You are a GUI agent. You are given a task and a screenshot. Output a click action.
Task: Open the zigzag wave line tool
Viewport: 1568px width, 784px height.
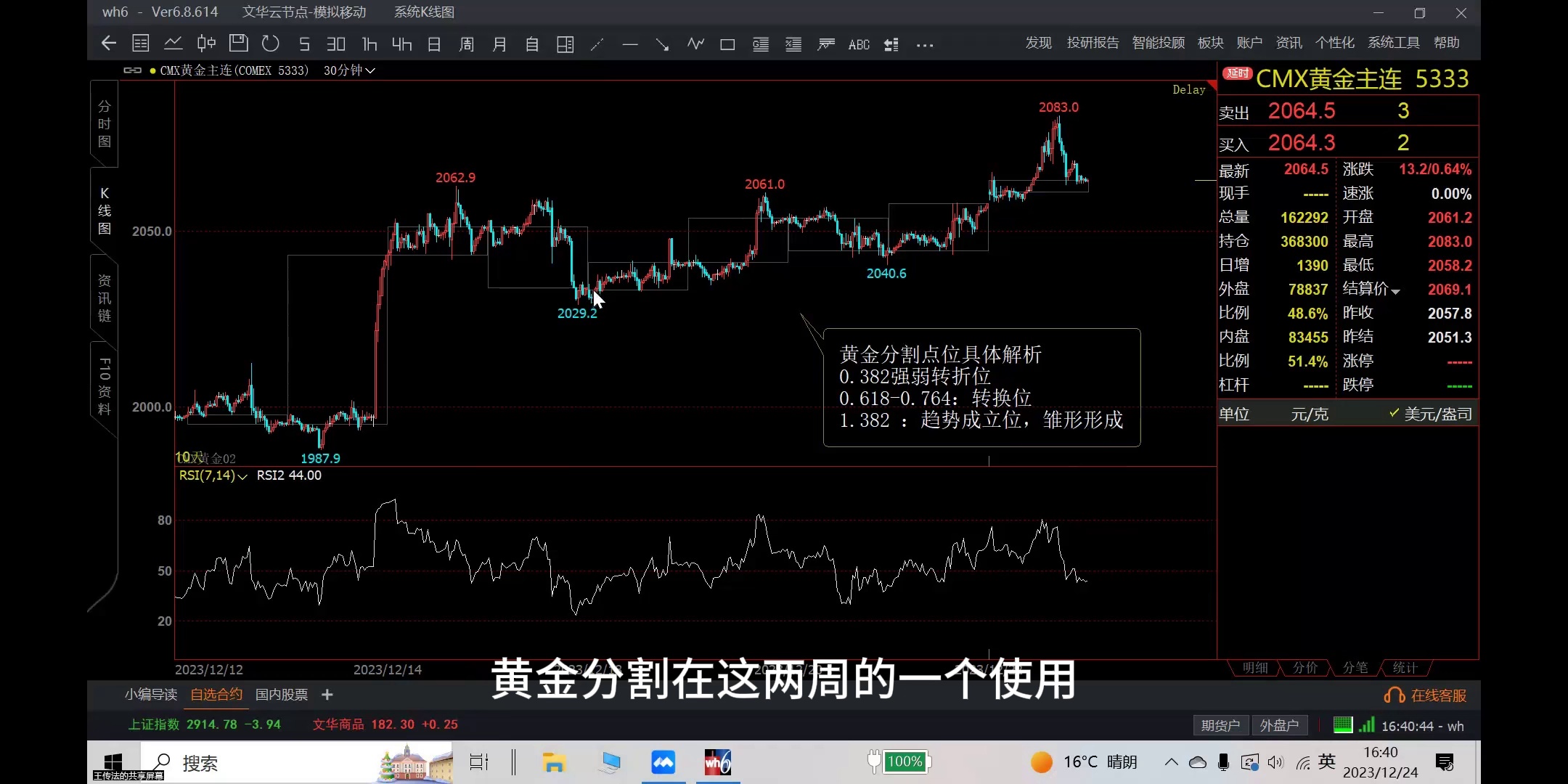pyautogui.click(x=695, y=44)
